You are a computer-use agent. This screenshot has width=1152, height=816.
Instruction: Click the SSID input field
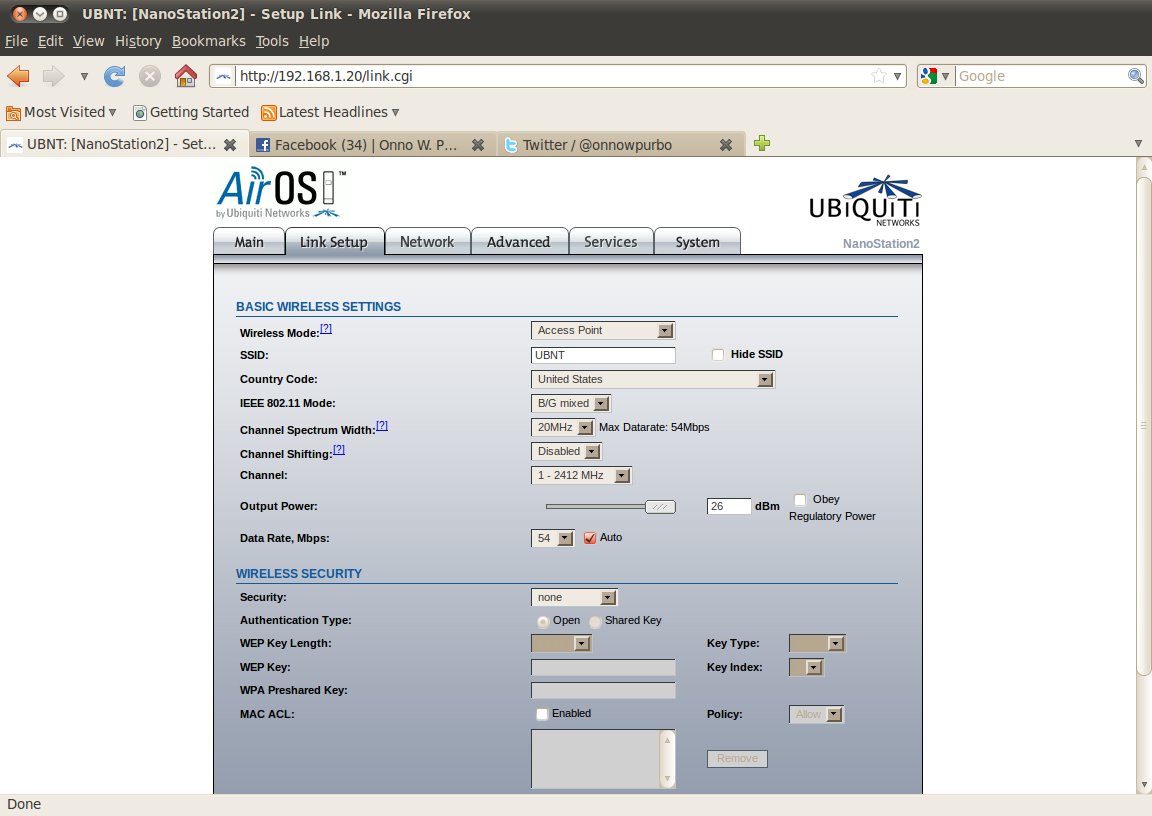click(602, 355)
